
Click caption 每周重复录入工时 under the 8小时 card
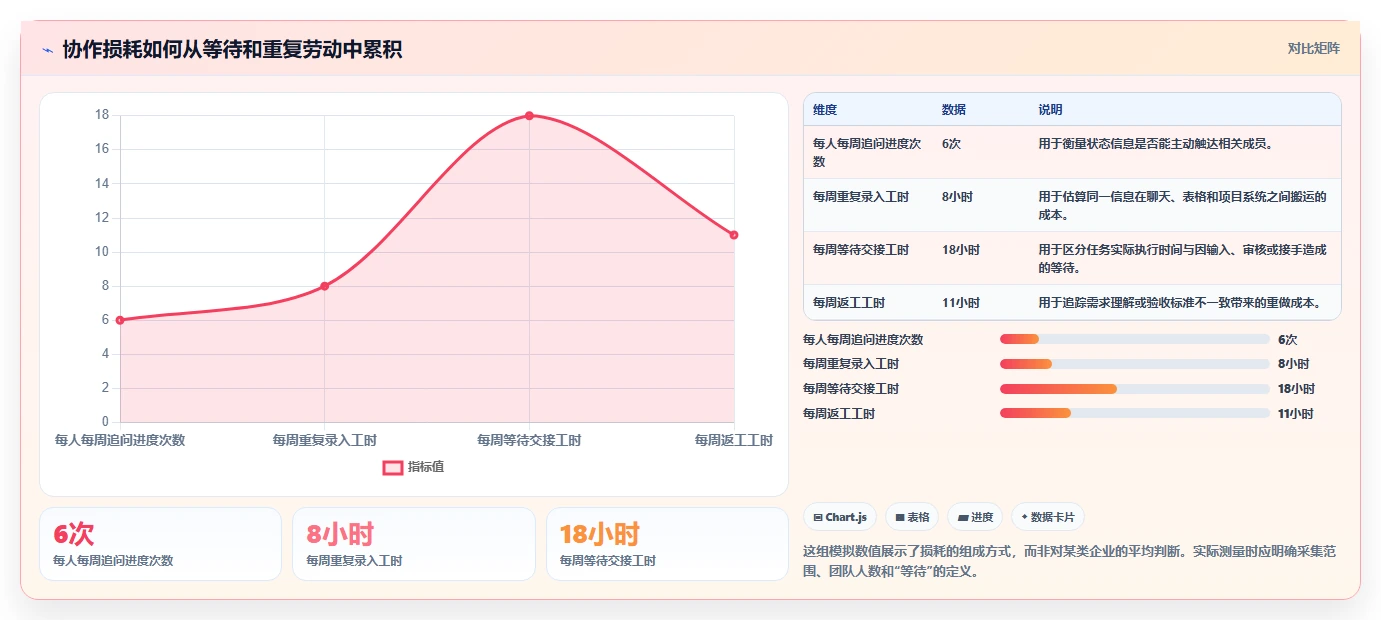[354, 561]
